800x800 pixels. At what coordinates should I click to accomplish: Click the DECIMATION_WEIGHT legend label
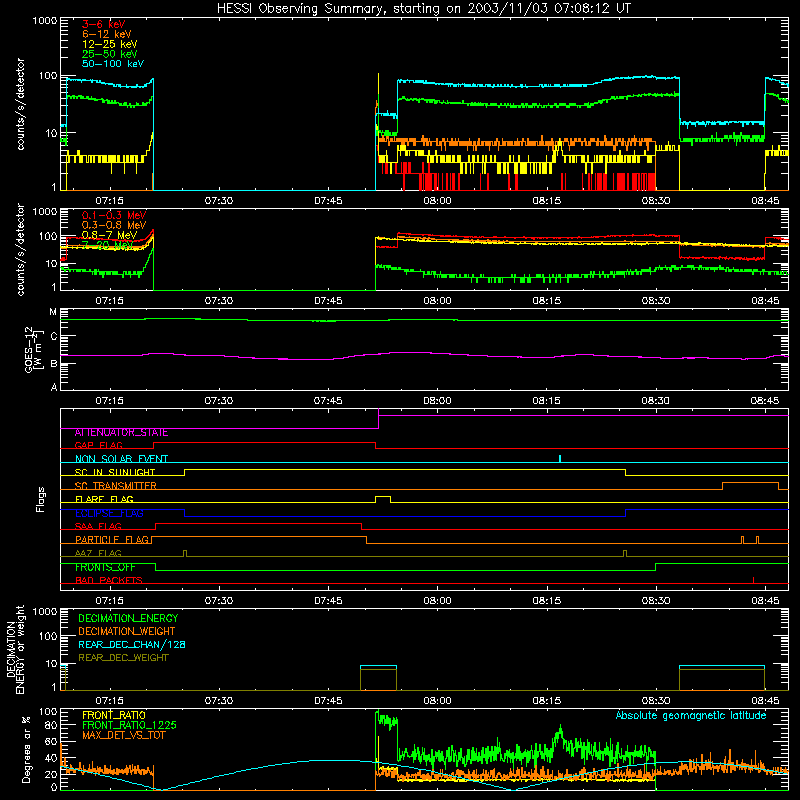point(127,631)
